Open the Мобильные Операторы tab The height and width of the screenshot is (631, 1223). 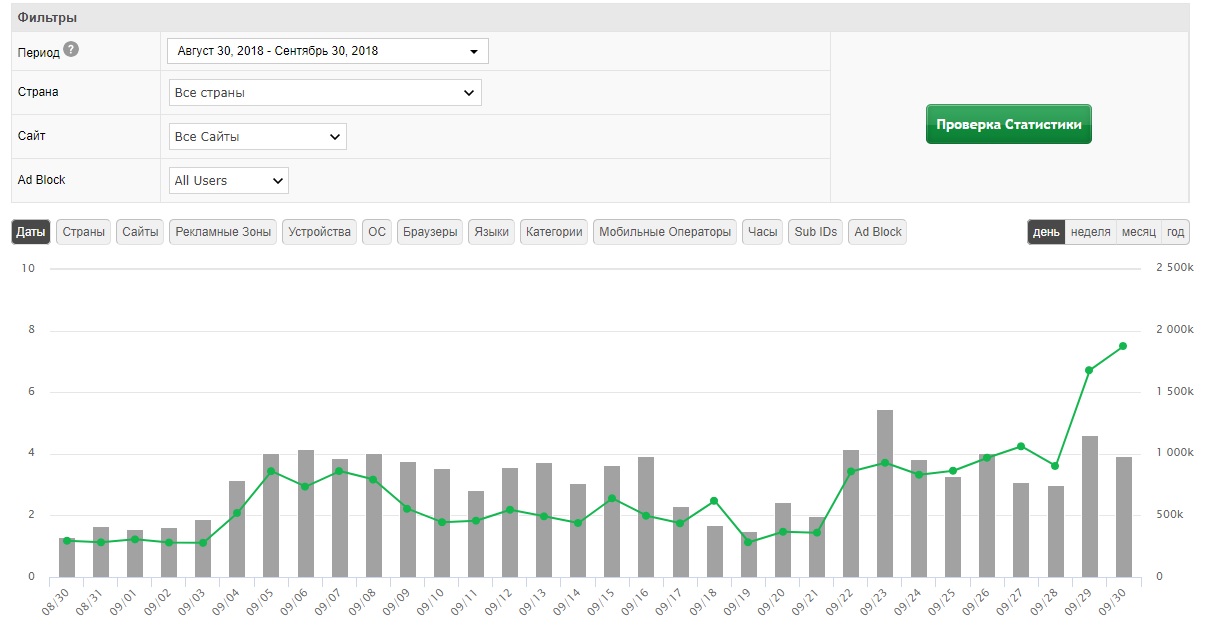tap(664, 232)
